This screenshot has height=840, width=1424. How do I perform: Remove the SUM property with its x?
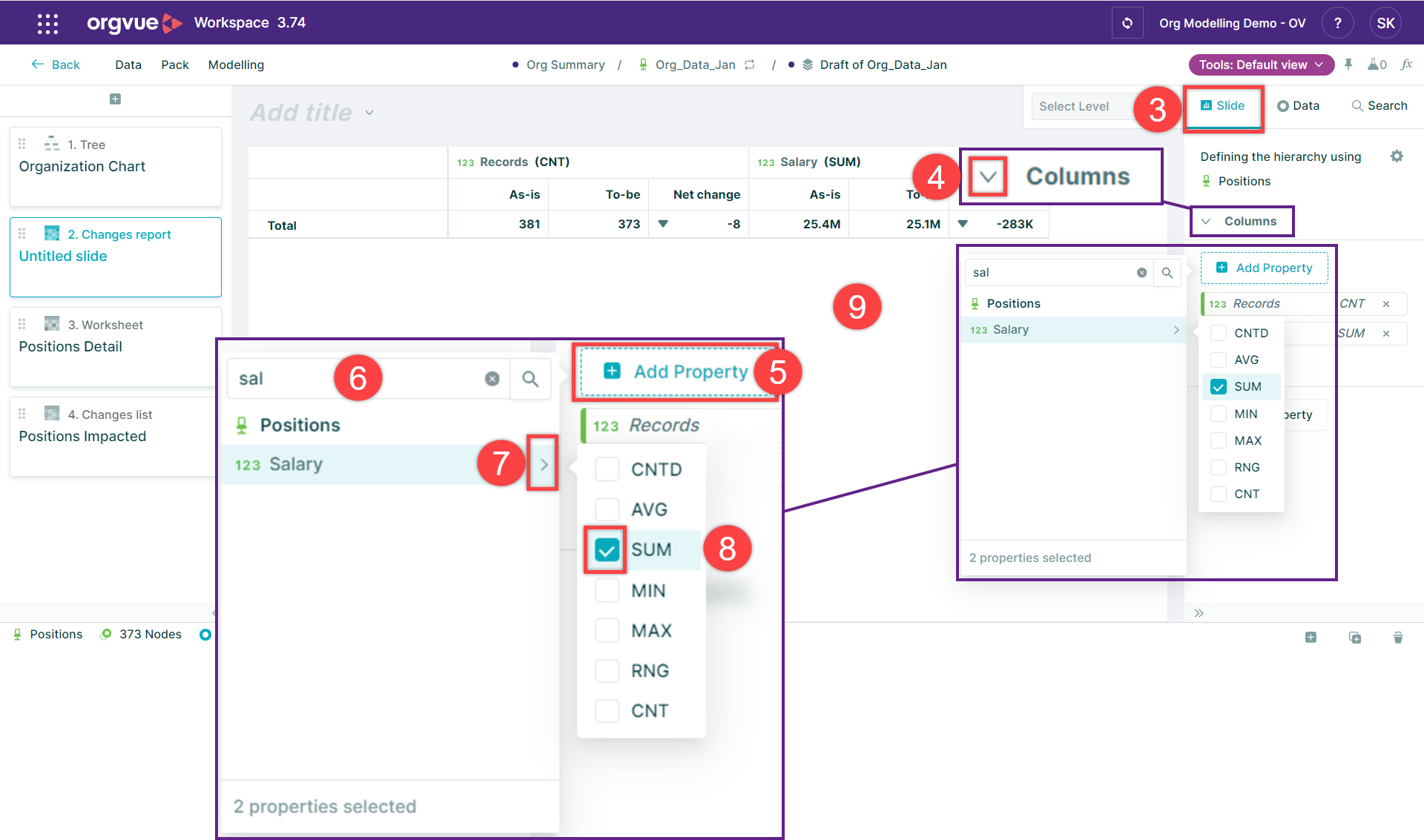tap(1386, 334)
